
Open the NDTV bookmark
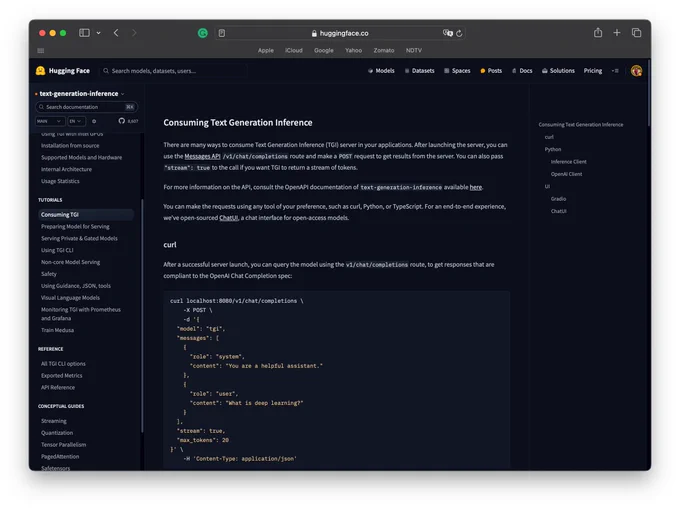tap(414, 50)
